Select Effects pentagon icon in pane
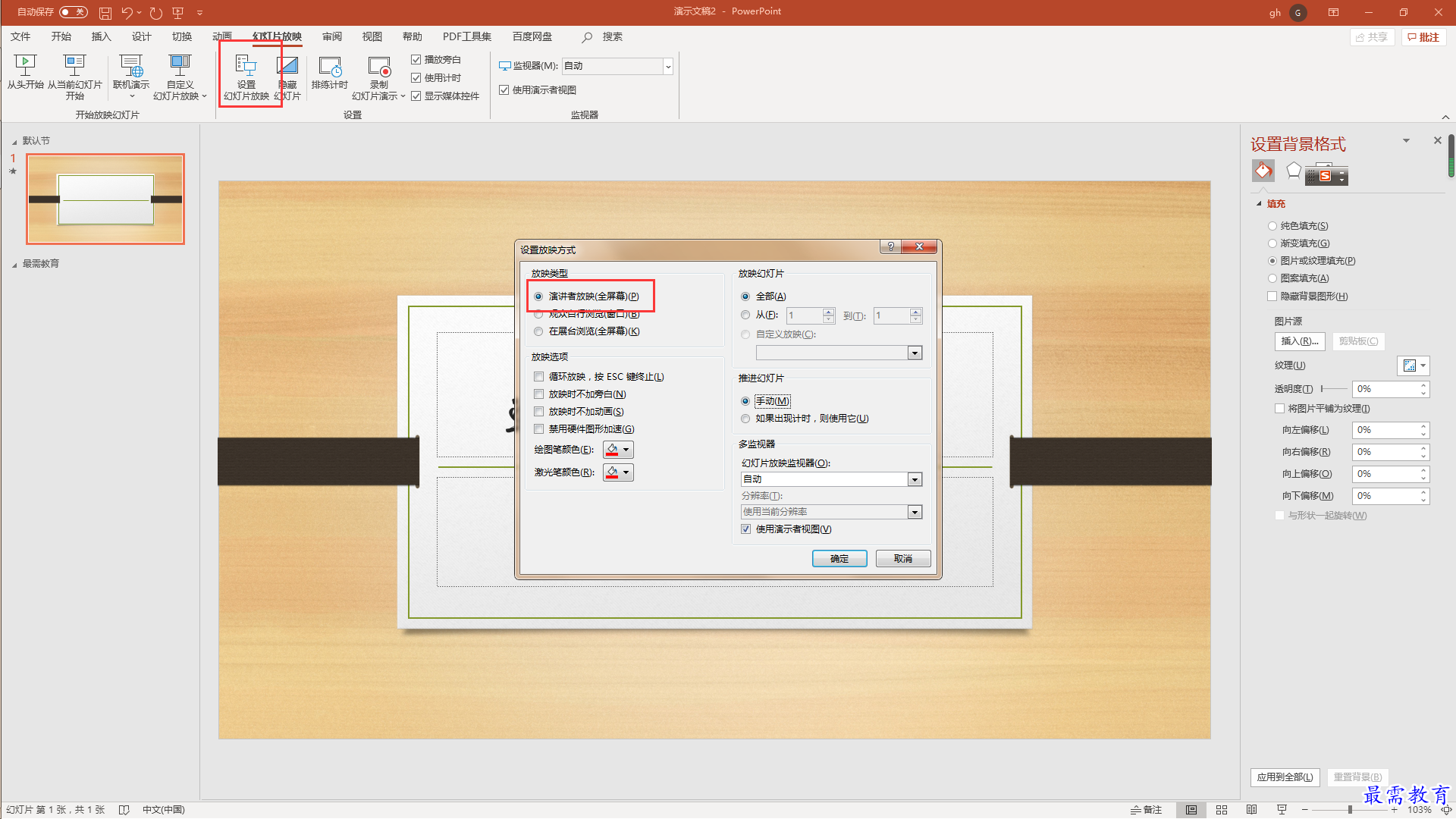Image resolution: width=1456 pixels, height=819 pixels. point(1294,171)
